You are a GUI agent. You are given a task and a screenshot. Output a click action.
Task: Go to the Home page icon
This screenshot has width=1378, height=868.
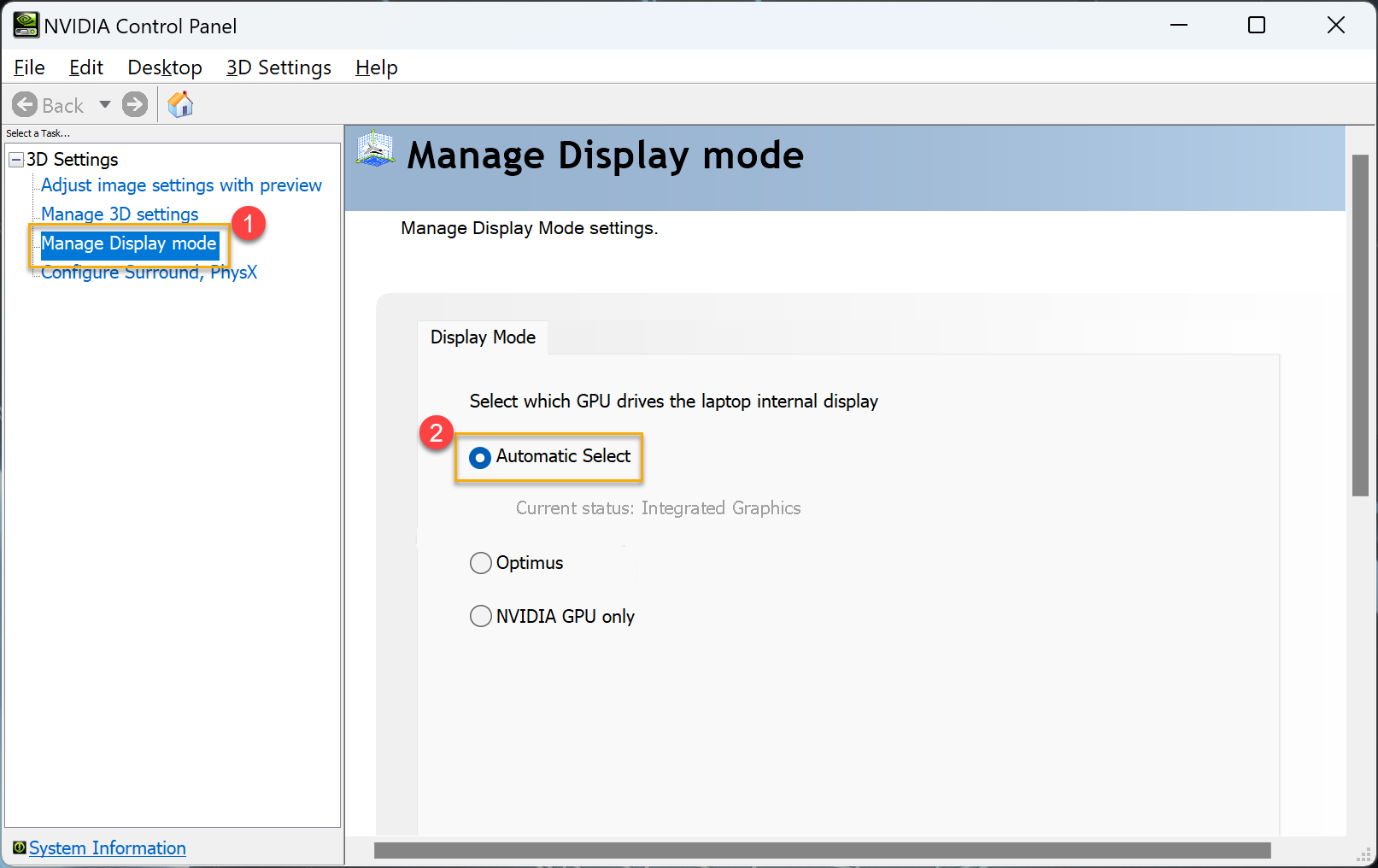click(x=180, y=104)
